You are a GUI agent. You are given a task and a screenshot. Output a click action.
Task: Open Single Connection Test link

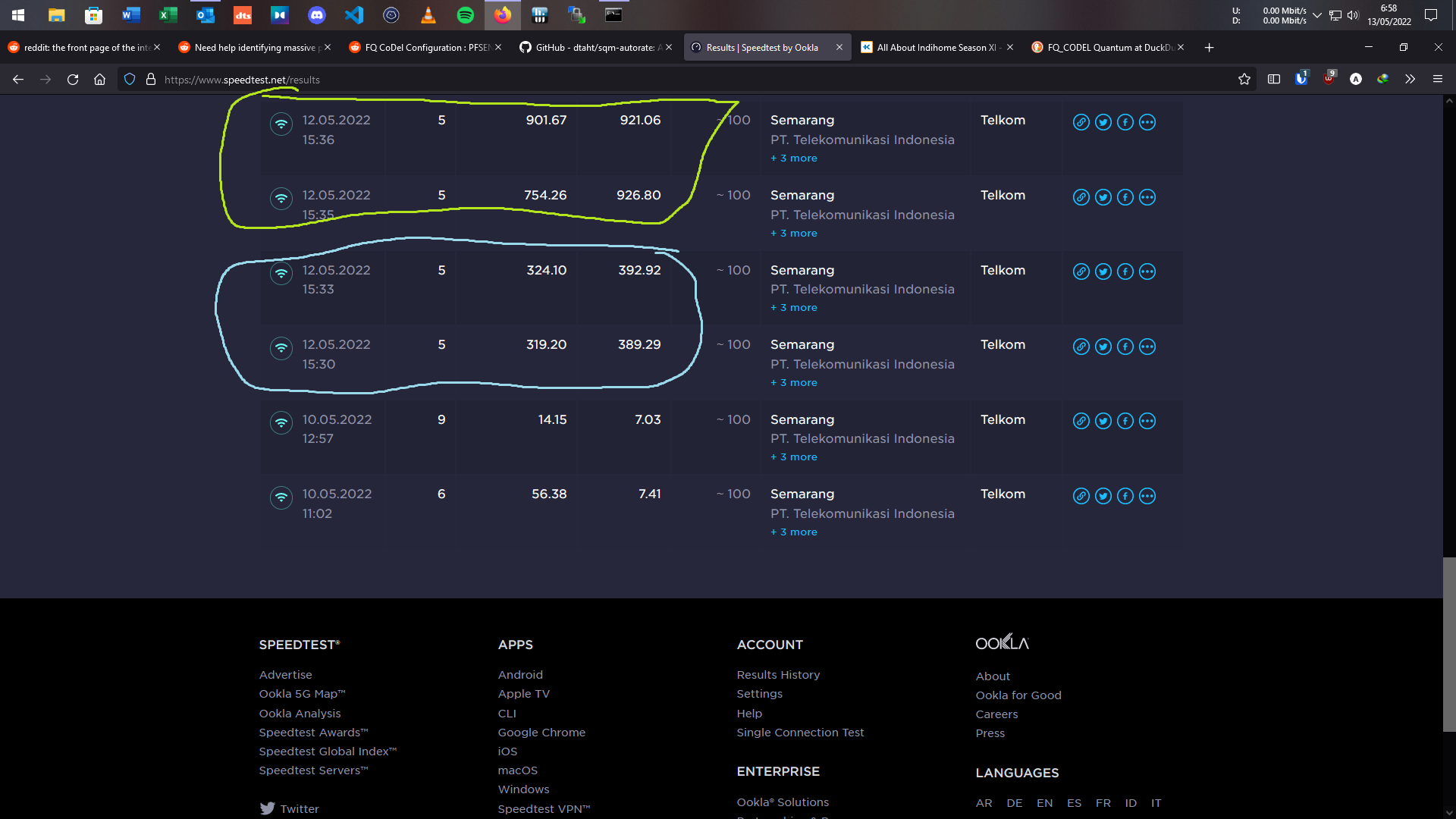point(800,733)
